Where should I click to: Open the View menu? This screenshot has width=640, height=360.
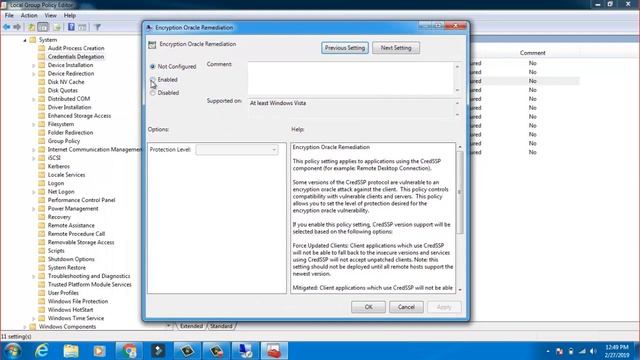[51, 16]
